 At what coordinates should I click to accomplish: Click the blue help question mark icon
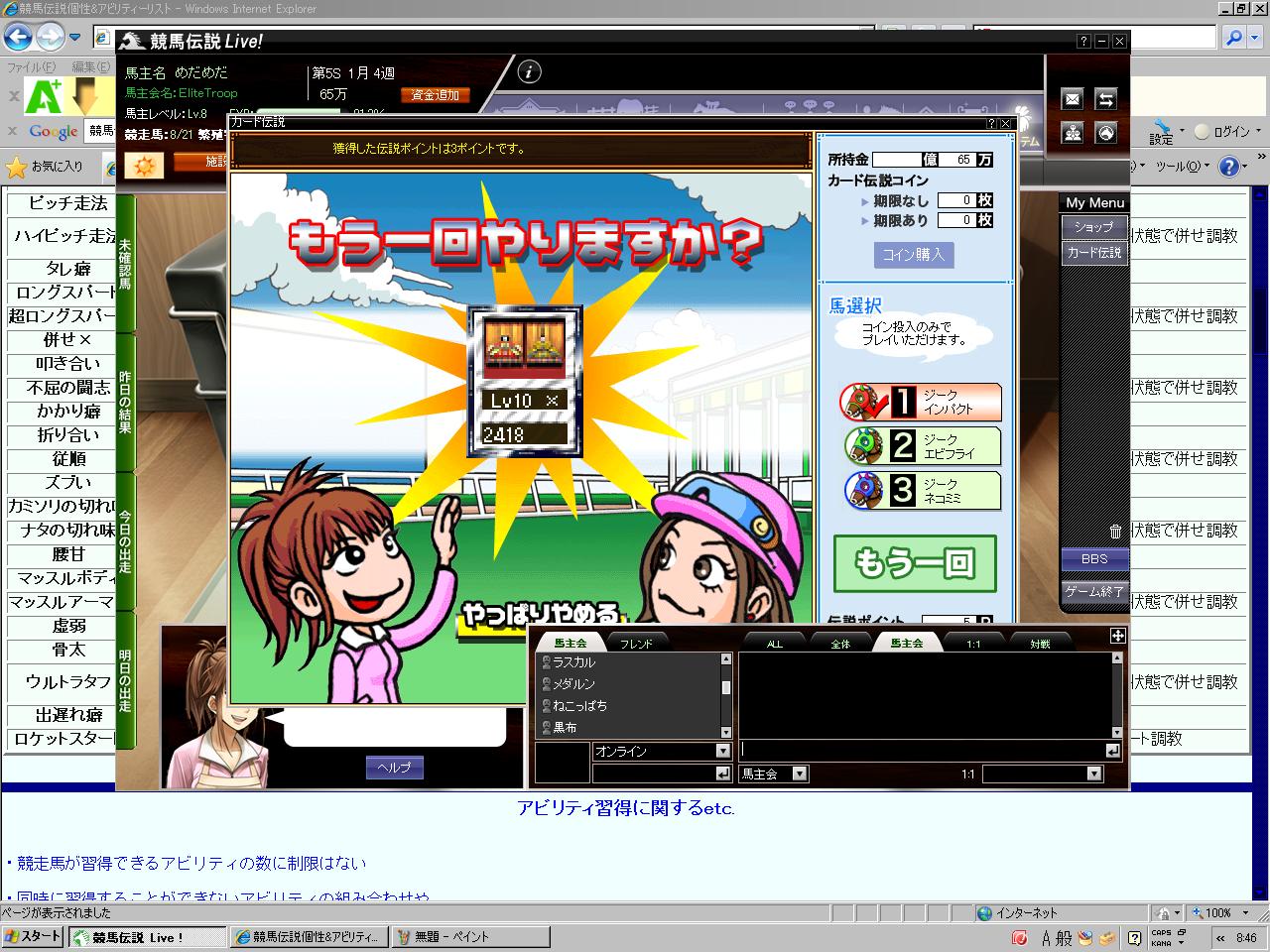[1228, 167]
